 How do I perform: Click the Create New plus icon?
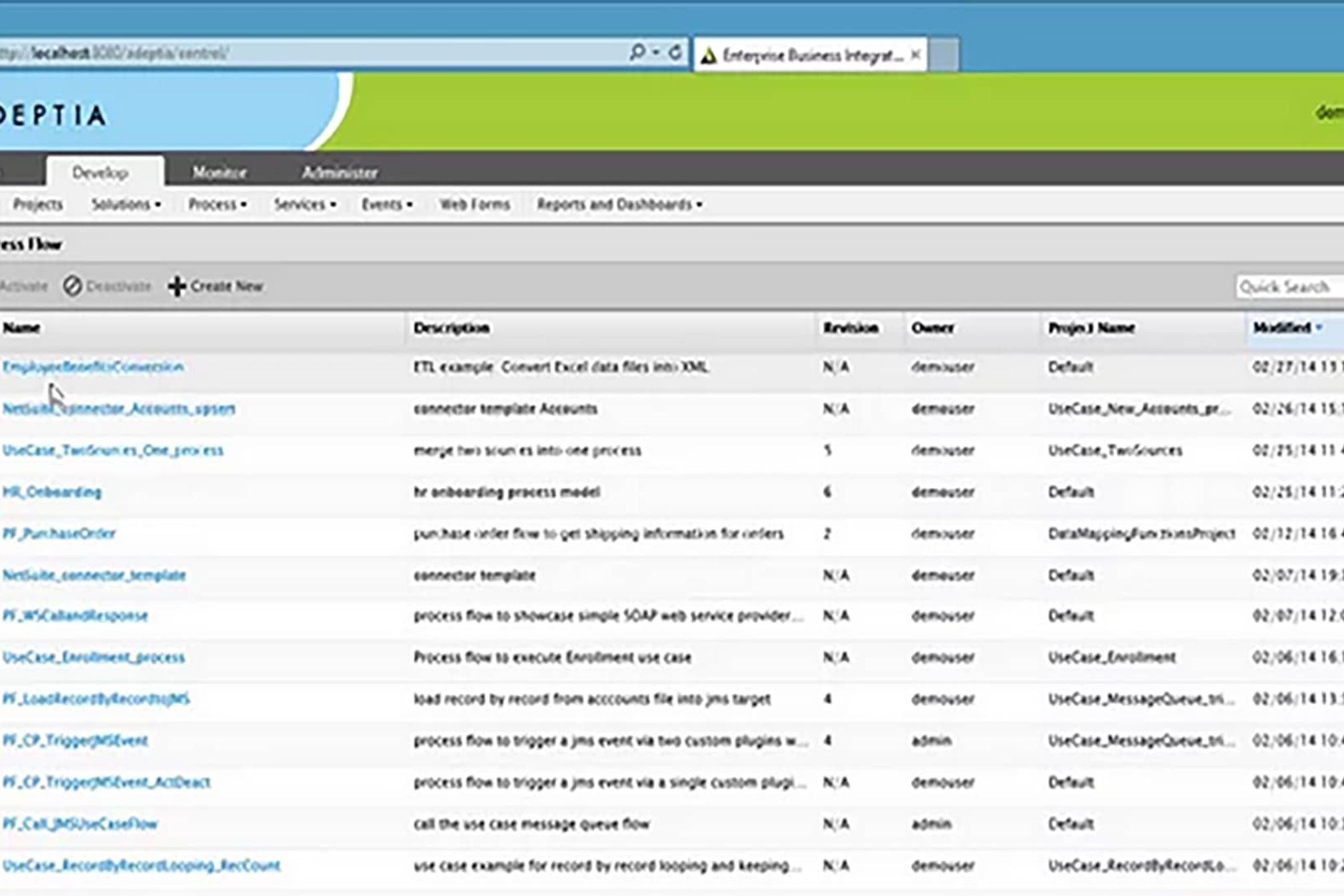177,287
